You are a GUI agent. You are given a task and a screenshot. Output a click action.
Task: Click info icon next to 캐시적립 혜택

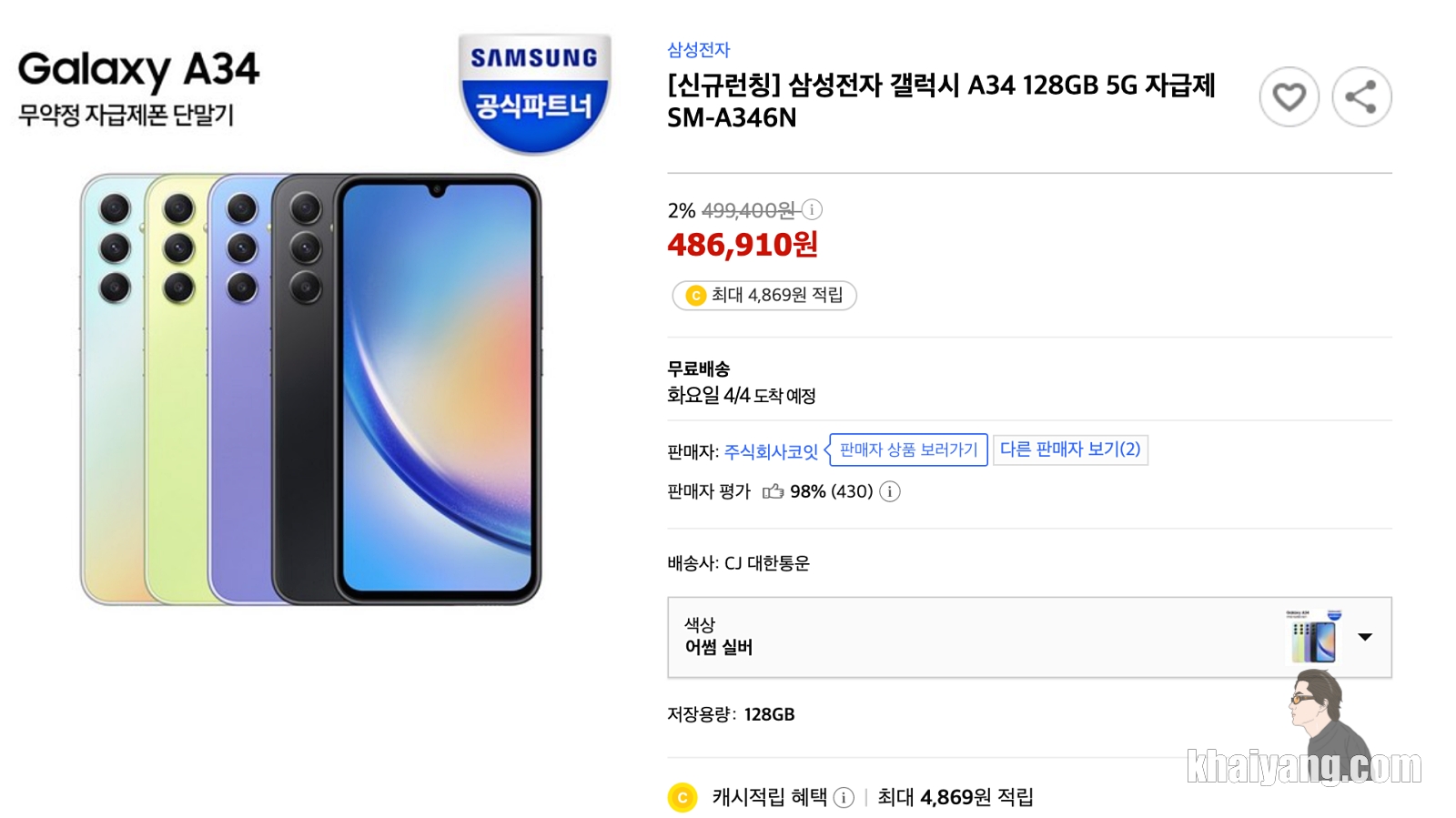coord(844,798)
